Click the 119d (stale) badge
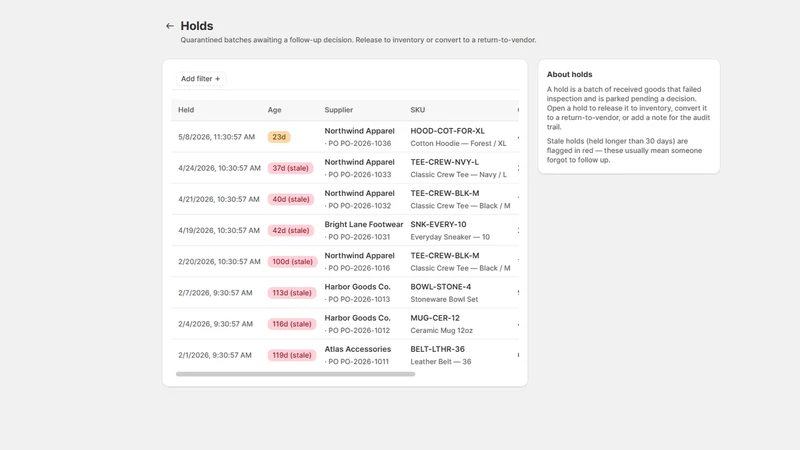 292,355
